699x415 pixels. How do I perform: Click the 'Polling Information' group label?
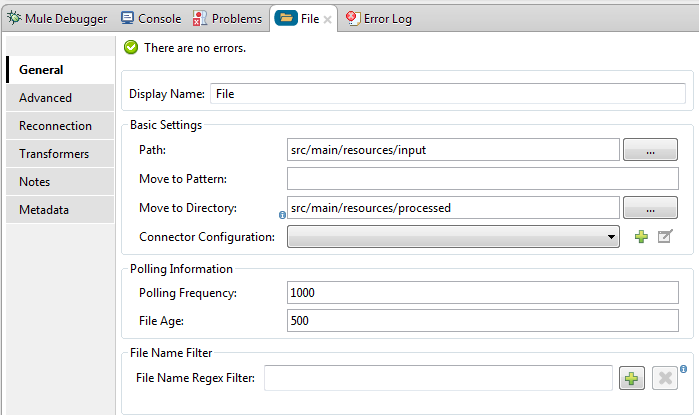pos(181,269)
